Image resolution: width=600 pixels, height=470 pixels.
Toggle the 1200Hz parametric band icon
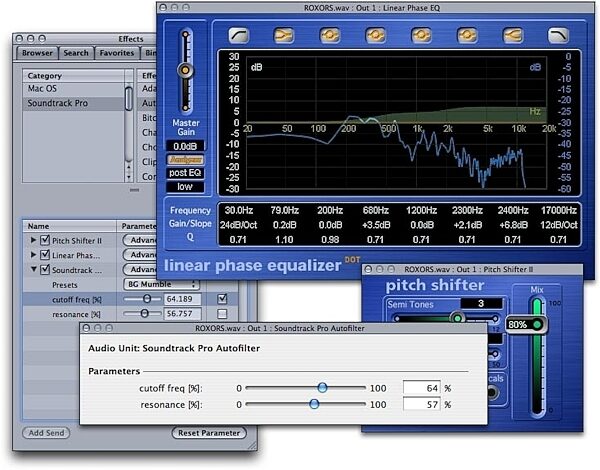[421, 36]
